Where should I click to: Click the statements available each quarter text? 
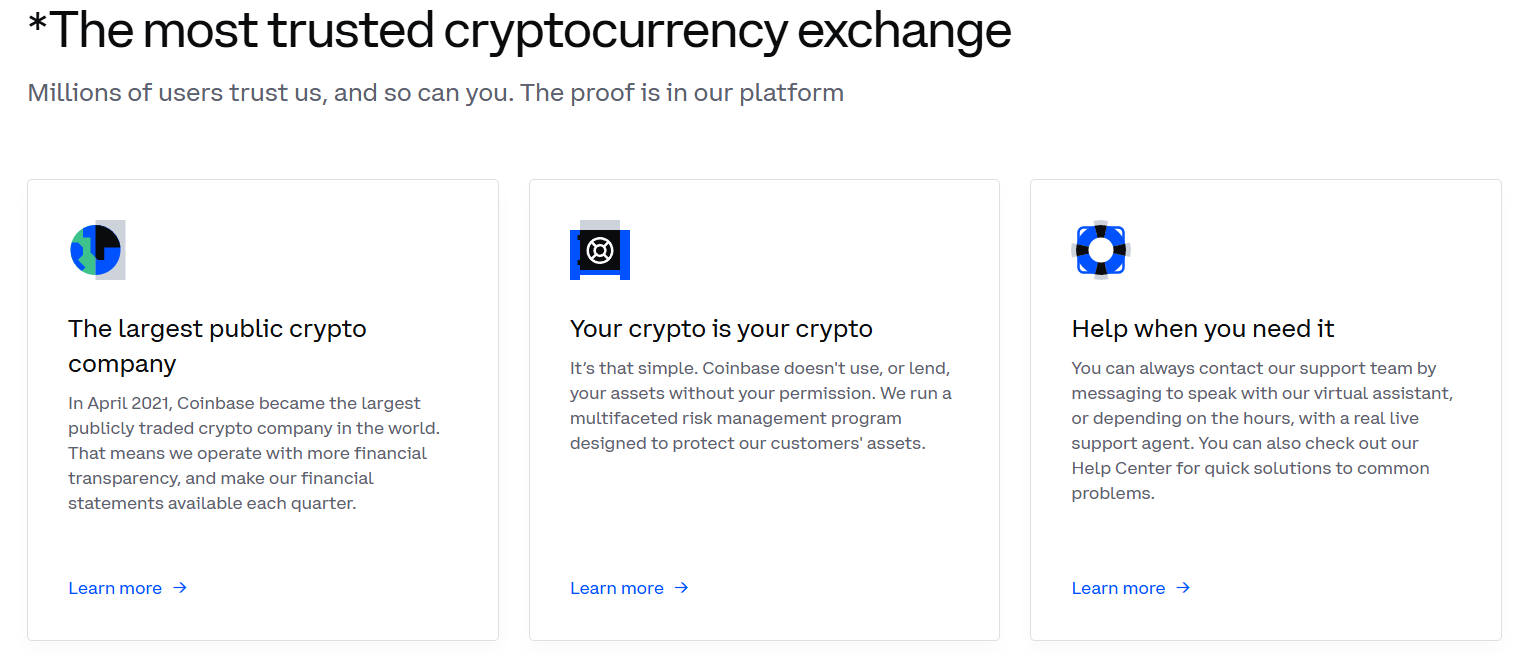pyautogui.click(x=212, y=503)
